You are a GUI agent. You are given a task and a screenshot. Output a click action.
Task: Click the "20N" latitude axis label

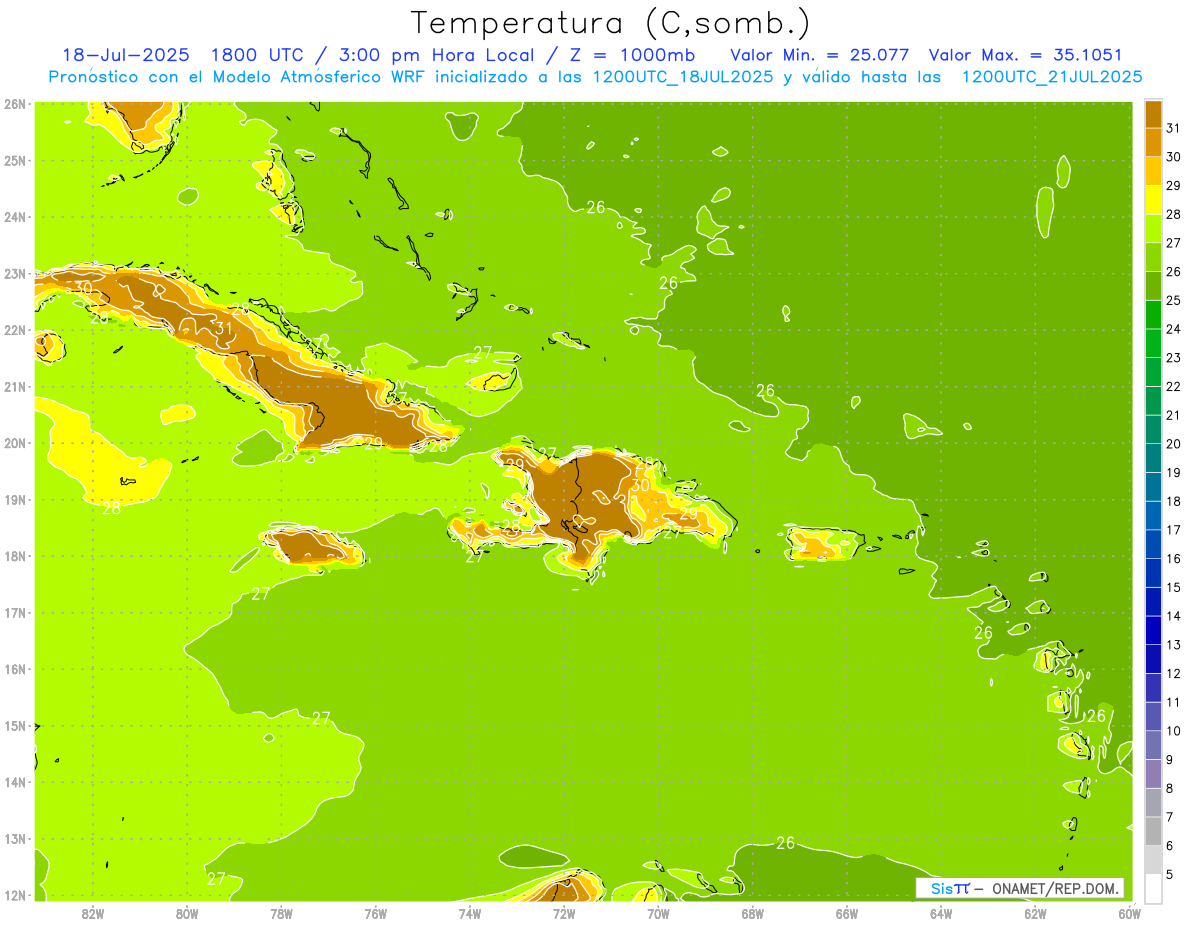tap(15, 443)
